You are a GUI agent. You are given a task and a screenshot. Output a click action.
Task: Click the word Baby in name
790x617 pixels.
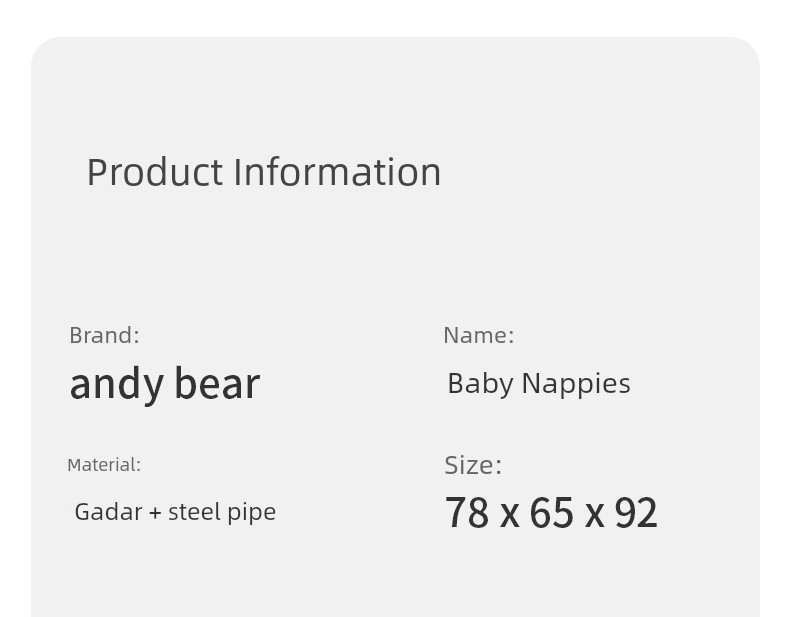coord(481,385)
